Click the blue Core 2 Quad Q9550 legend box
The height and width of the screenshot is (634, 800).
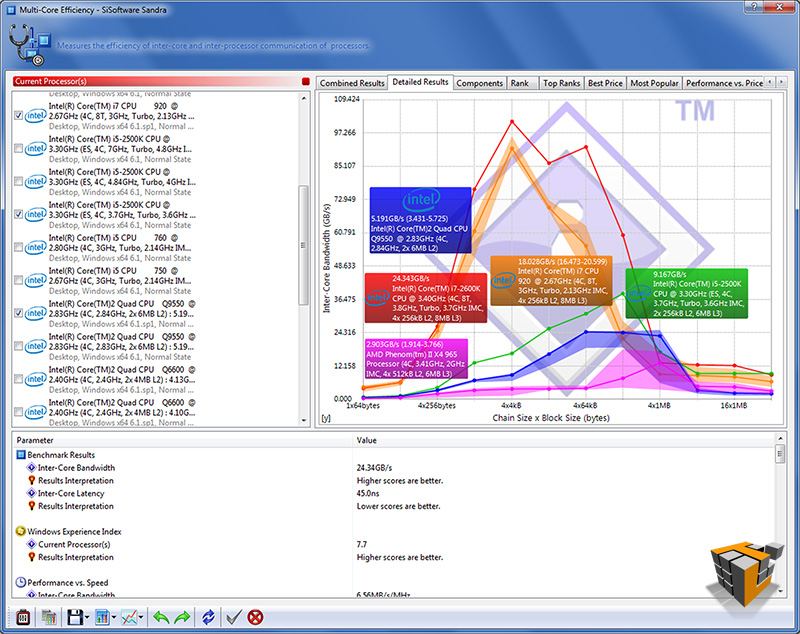[x=420, y=220]
